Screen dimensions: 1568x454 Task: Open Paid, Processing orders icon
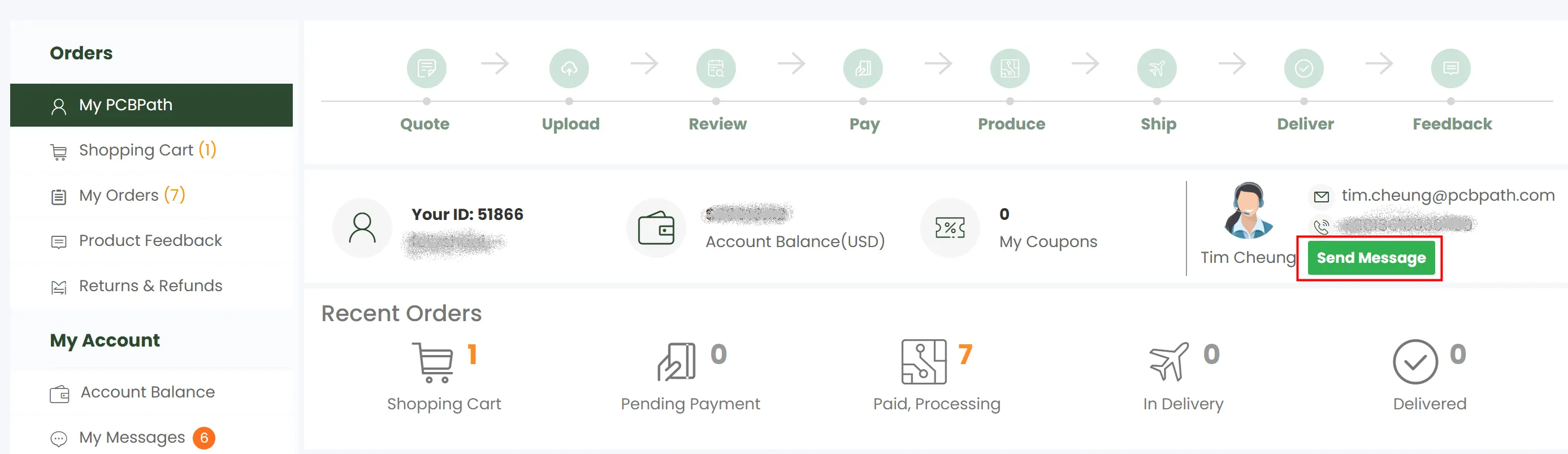924,362
